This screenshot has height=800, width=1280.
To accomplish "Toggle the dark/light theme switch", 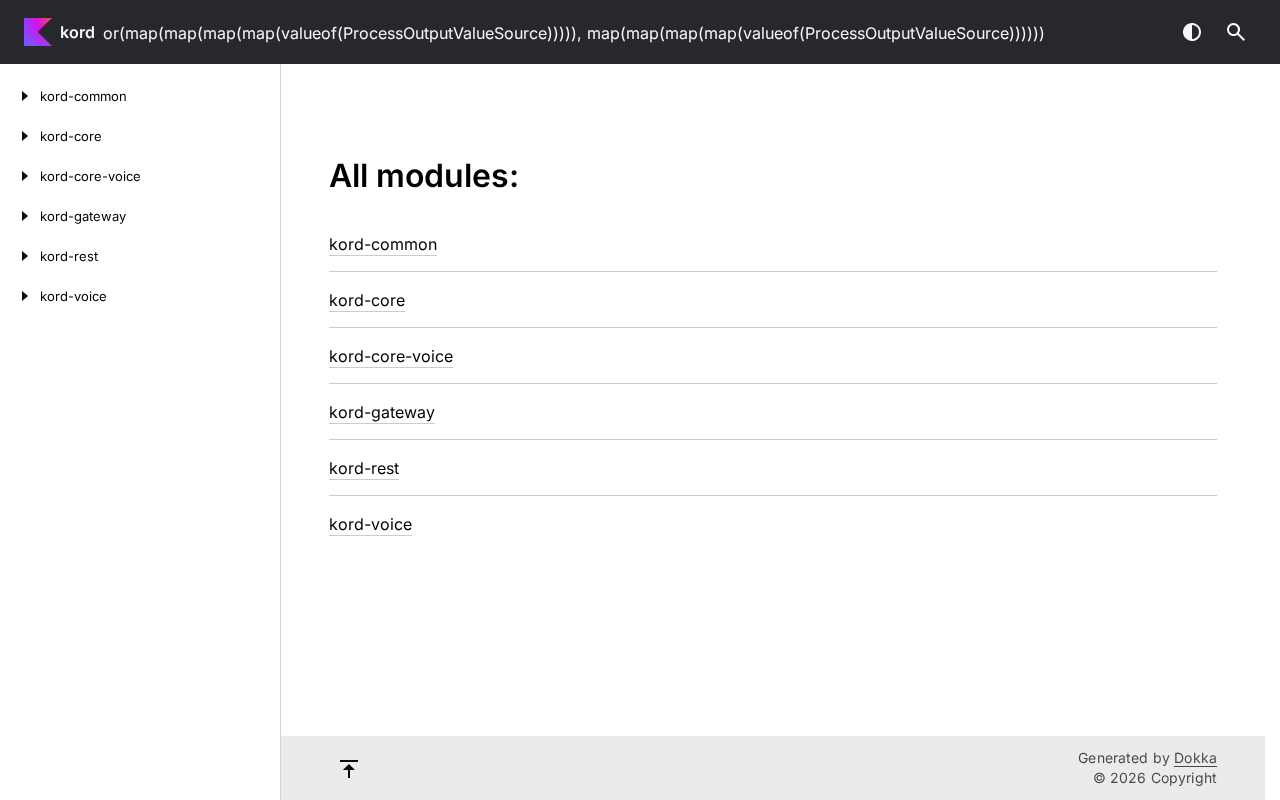I will click(1192, 32).
